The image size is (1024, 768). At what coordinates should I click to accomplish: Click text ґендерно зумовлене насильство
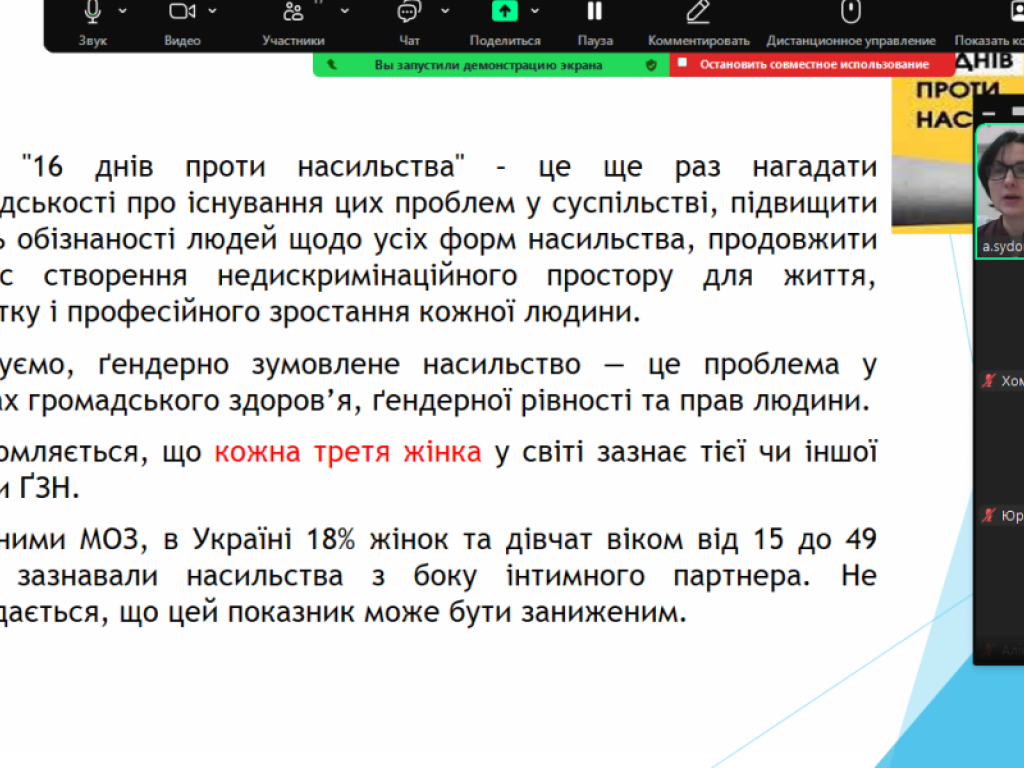(x=339, y=364)
